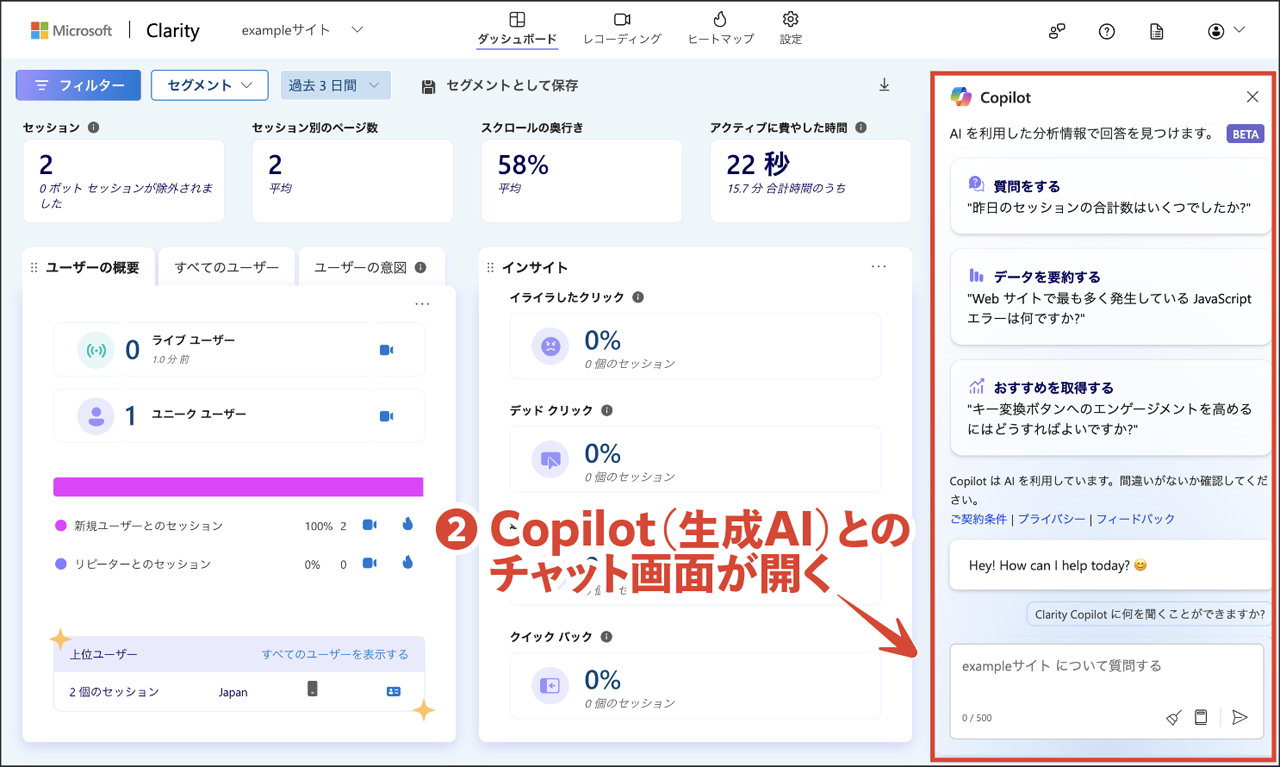This screenshot has width=1280, height=767.
Task: Show info for アクティブに費やした時間
Action: (x=861, y=128)
